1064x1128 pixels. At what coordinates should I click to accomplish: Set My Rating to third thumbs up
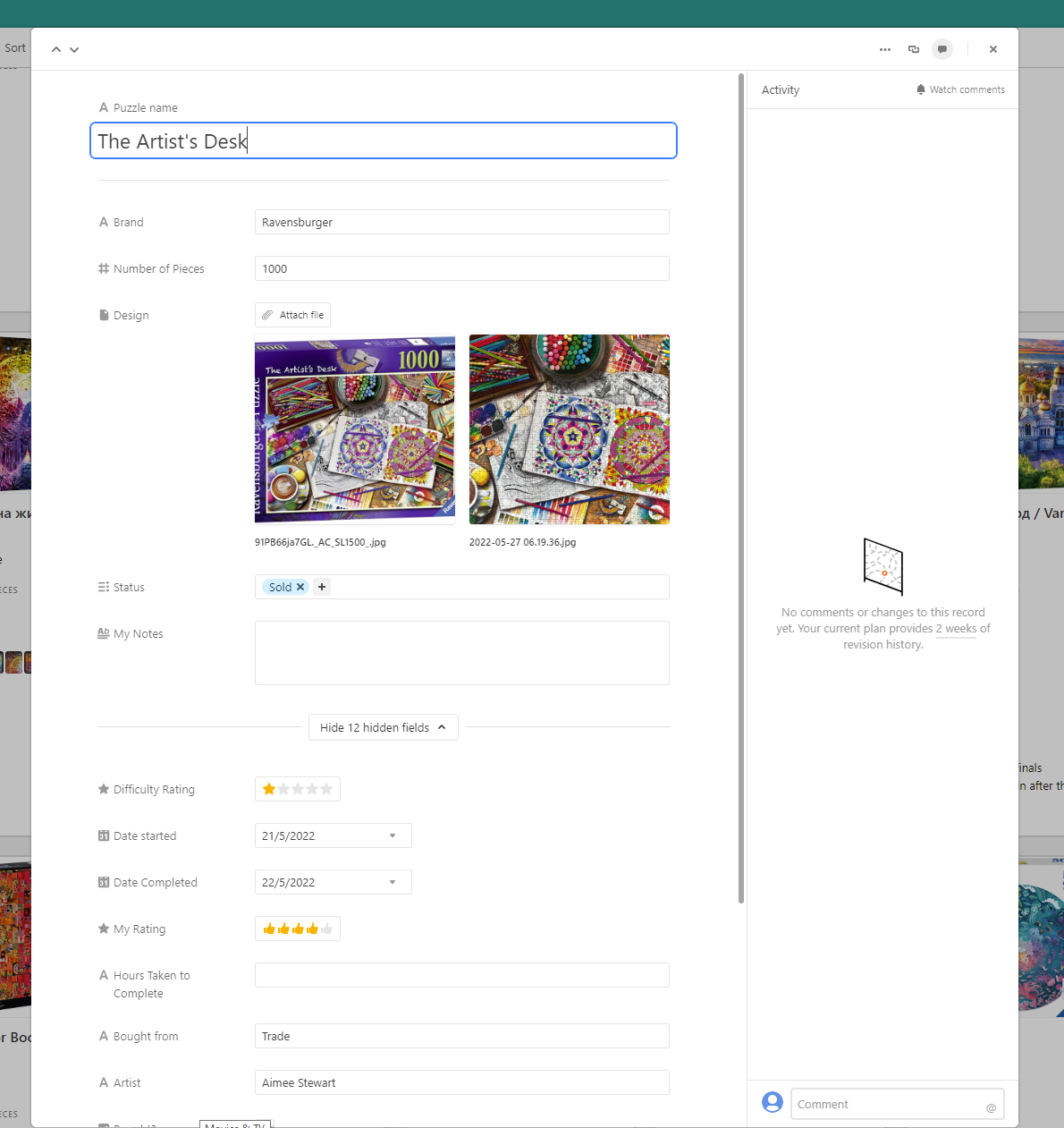click(298, 929)
